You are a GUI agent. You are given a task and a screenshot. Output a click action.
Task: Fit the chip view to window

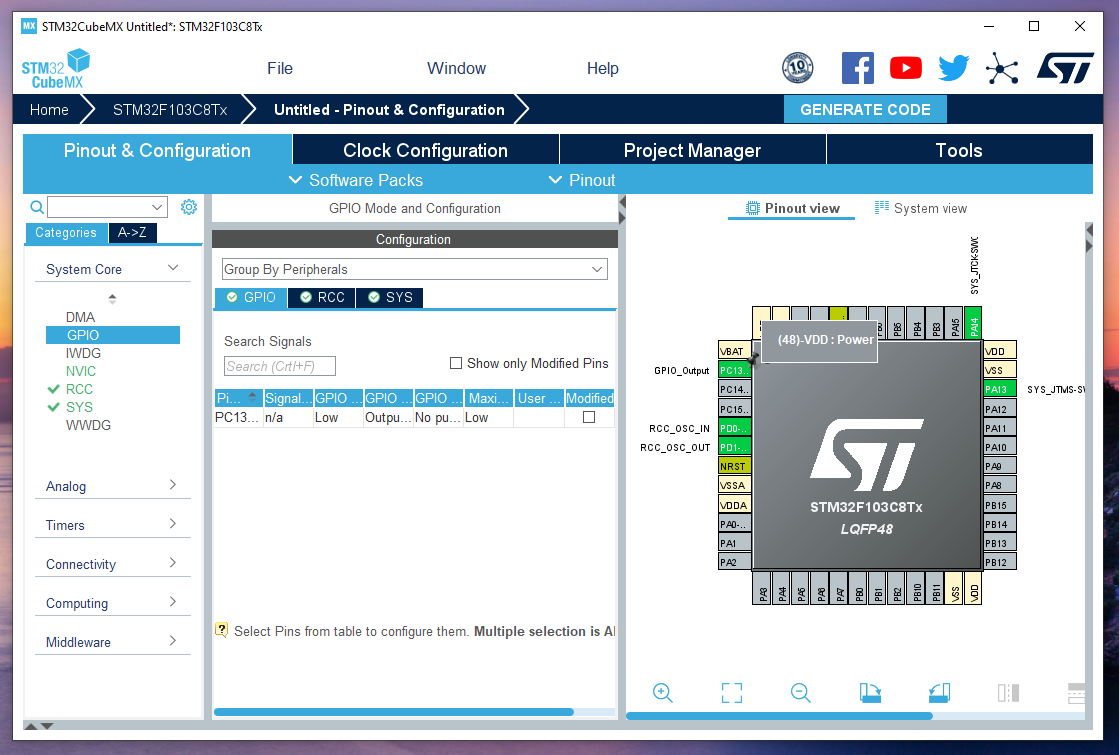[731, 692]
